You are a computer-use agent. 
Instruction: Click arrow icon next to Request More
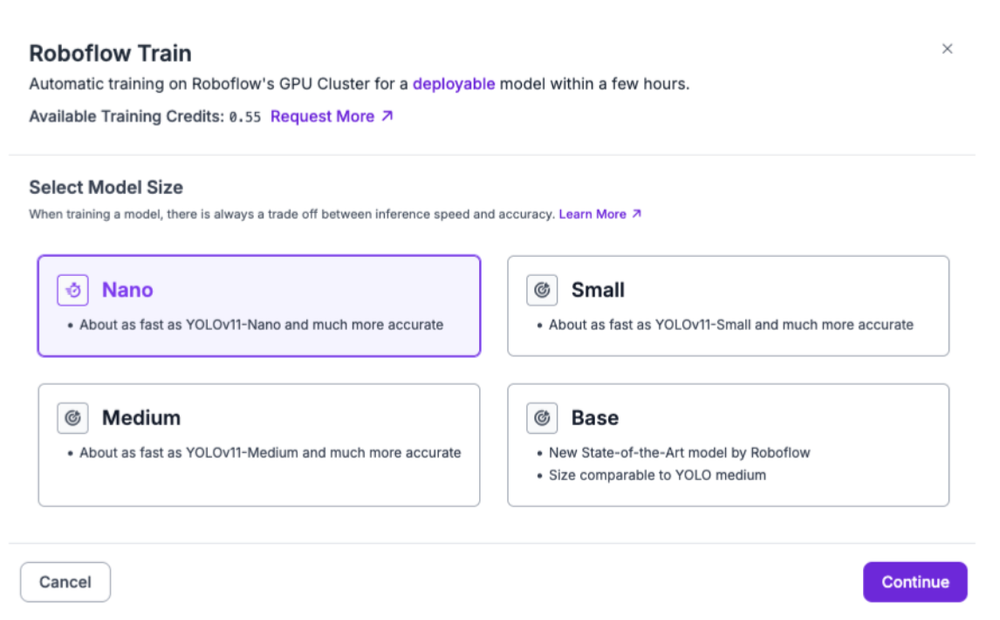point(388,117)
